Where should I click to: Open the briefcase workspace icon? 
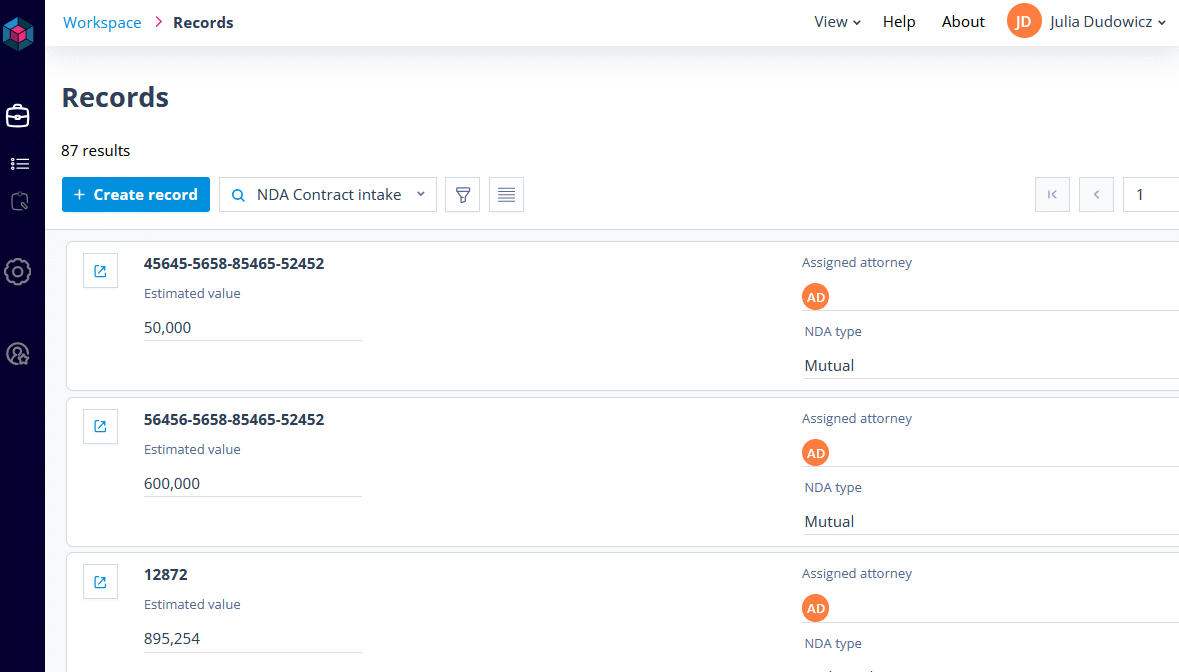coord(18,116)
